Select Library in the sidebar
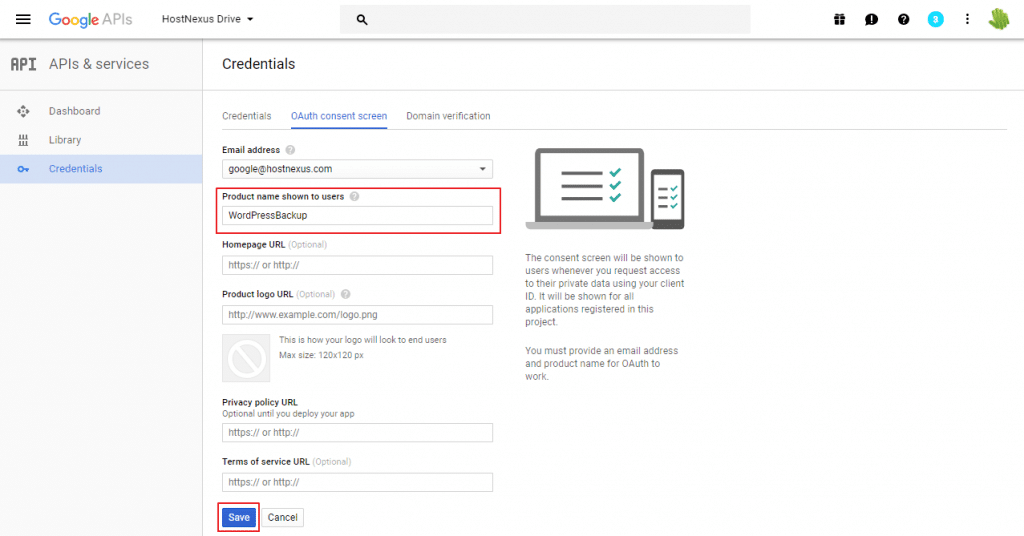Image resolution: width=1024 pixels, height=536 pixels. coord(65,140)
